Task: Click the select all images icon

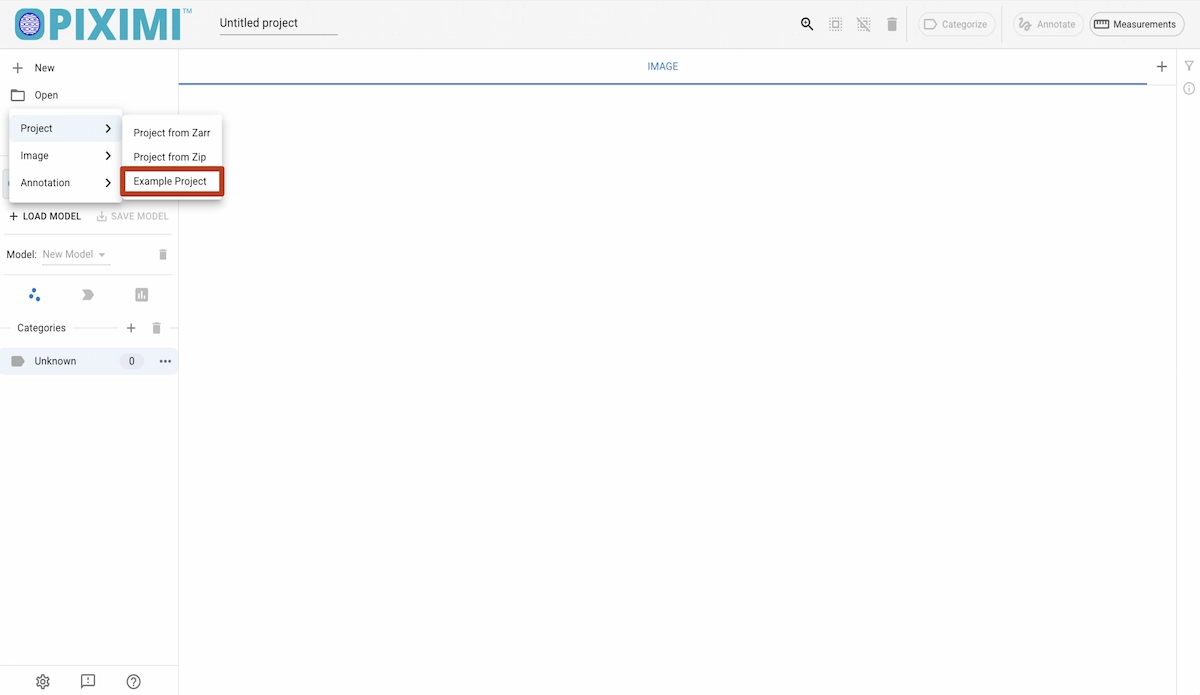Action: pyautogui.click(x=836, y=24)
